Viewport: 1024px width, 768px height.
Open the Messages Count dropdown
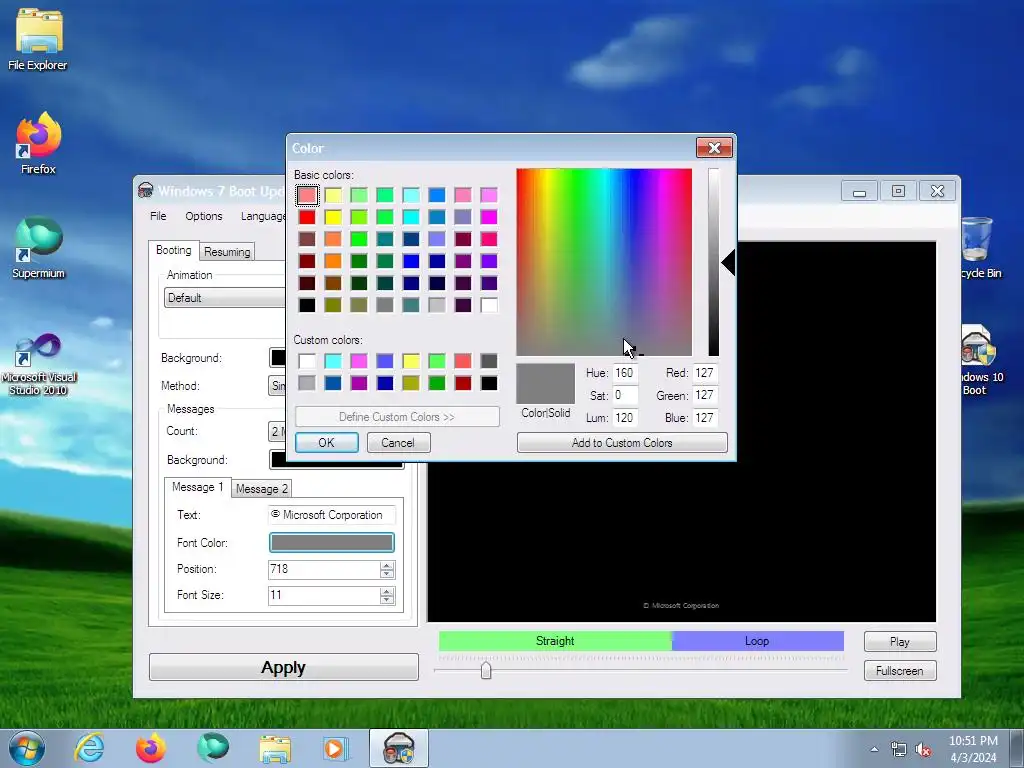pyautogui.click(x=277, y=431)
